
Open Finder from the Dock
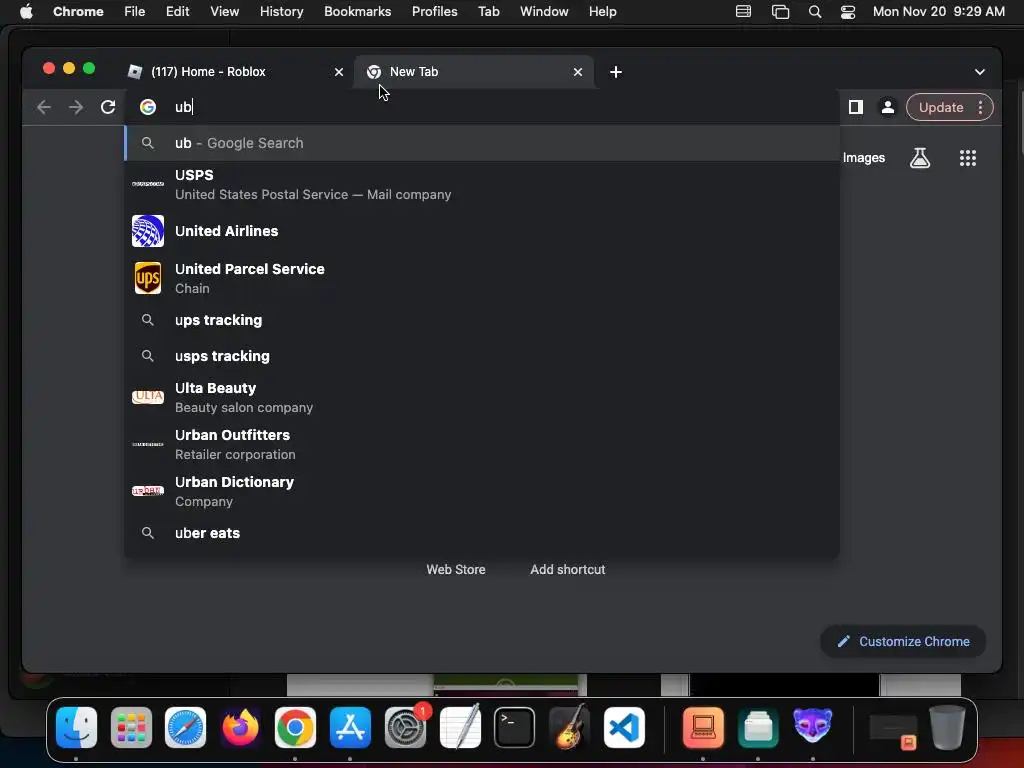tap(76, 728)
